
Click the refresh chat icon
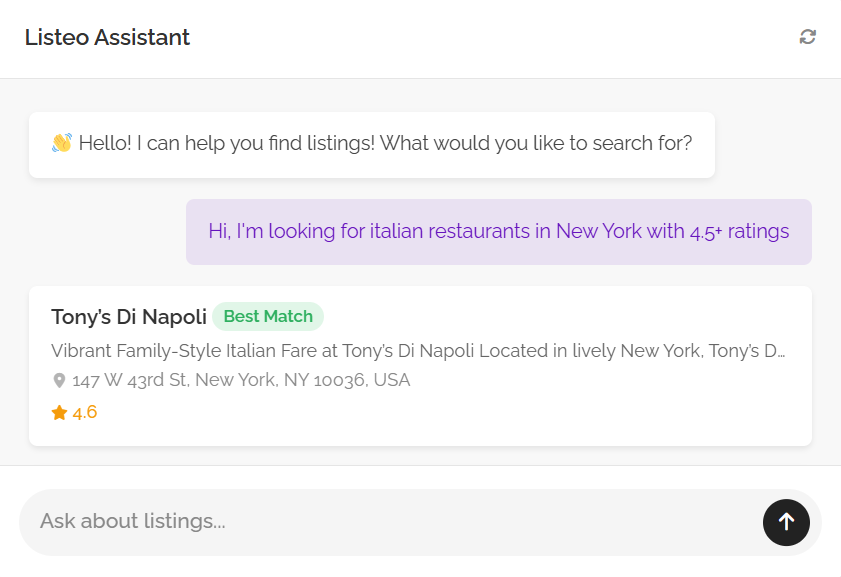pos(807,37)
